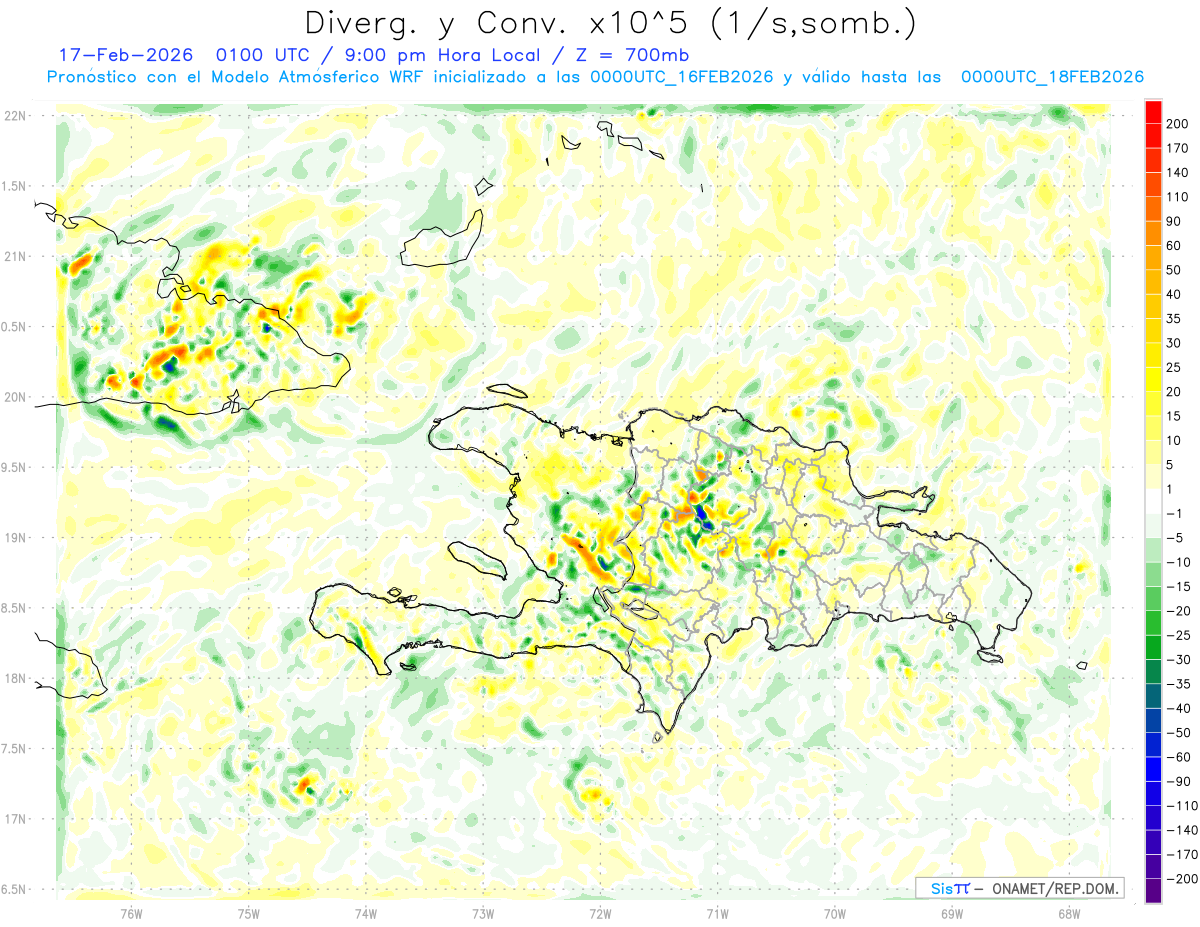
Task: Click the colorbar label -40
Action: [1180, 708]
